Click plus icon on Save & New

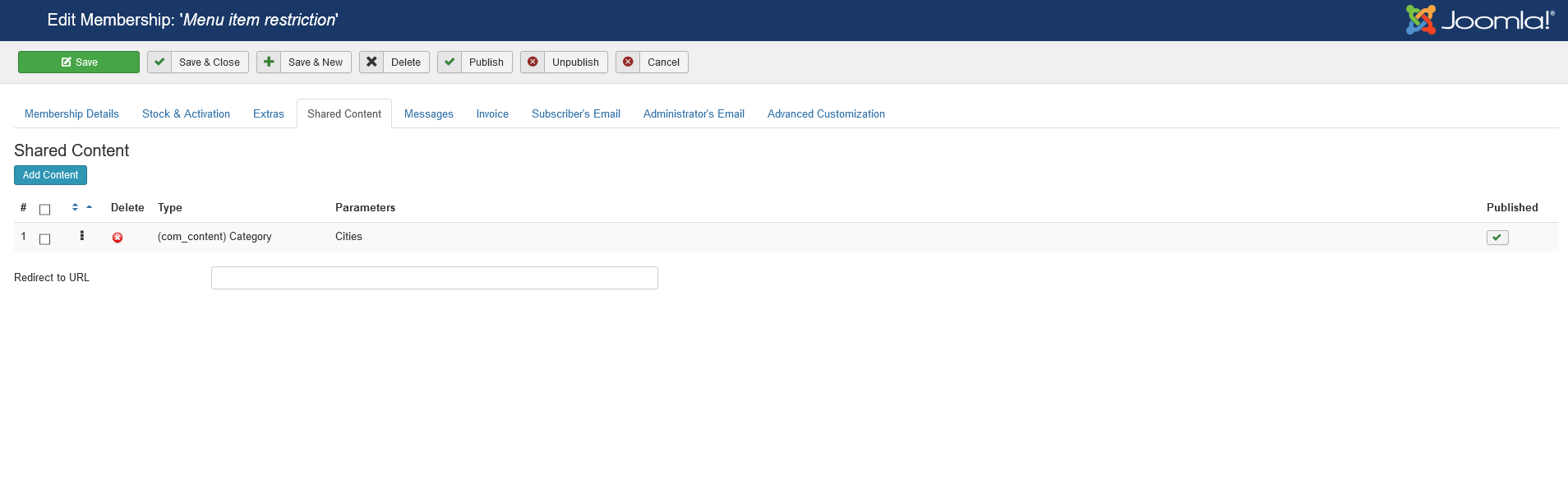tap(269, 62)
